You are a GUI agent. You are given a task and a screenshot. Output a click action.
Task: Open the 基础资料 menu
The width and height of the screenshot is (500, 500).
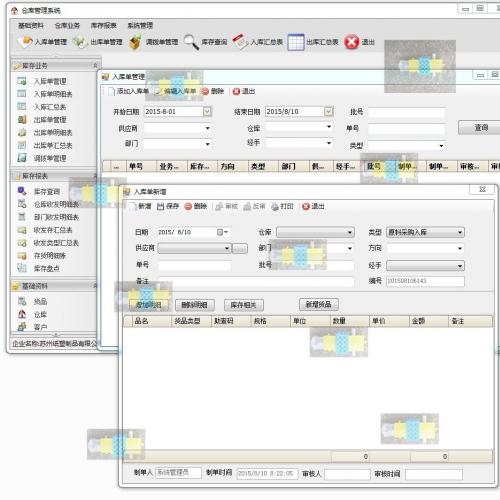click(x=31, y=25)
